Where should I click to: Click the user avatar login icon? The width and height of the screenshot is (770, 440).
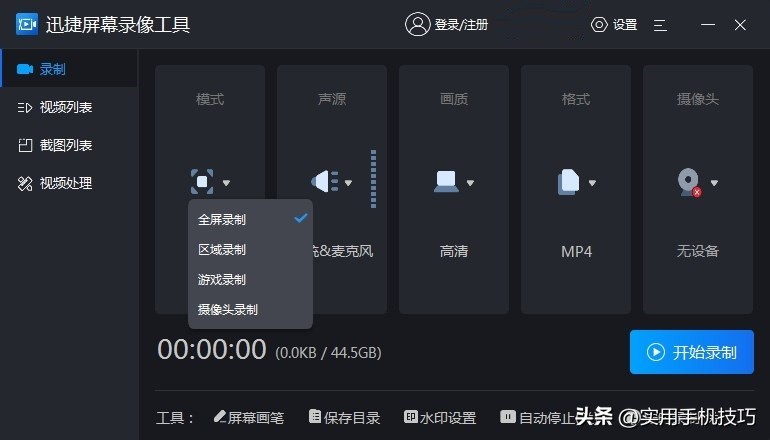(x=417, y=24)
